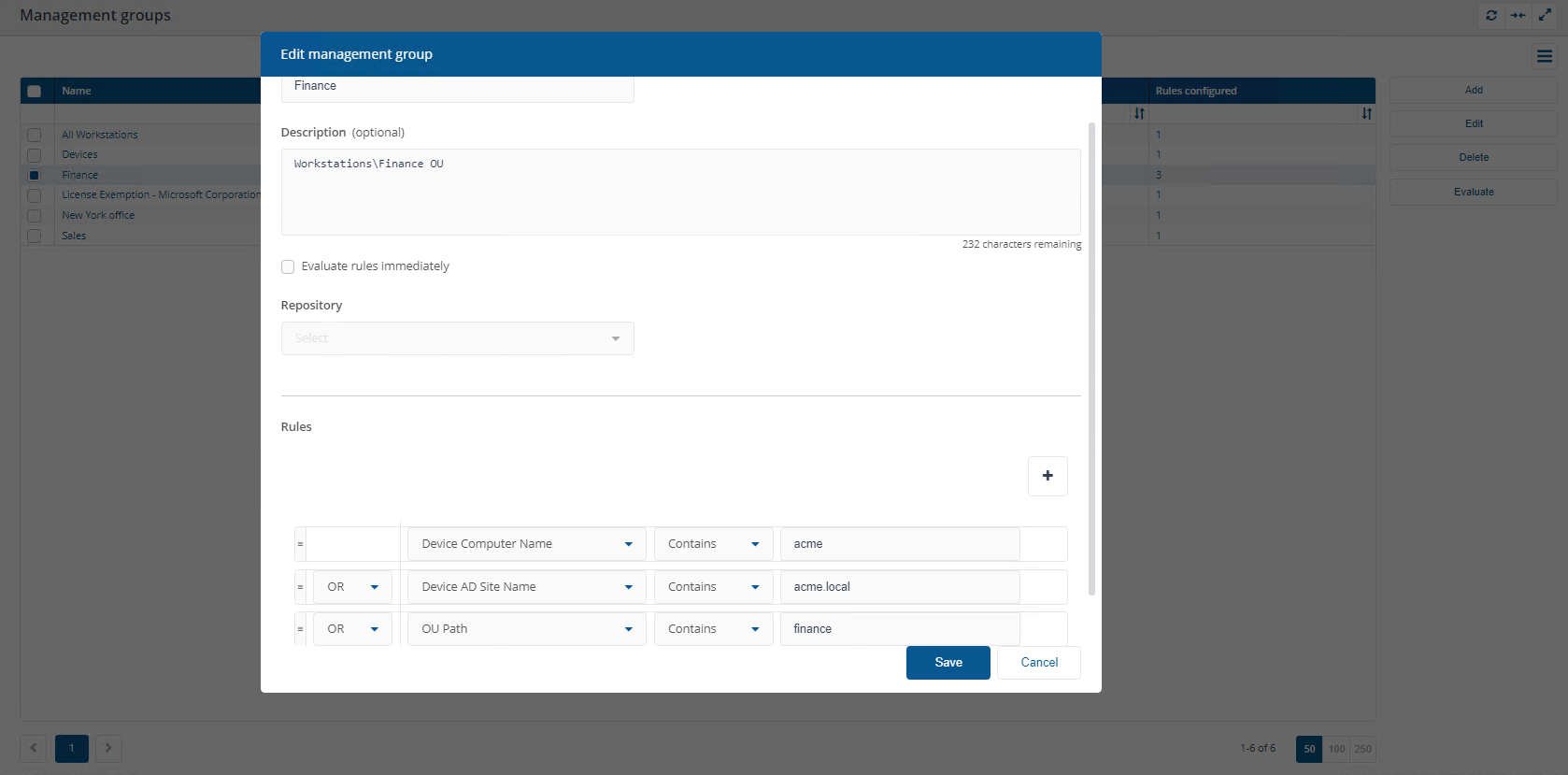The height and width of the screenshot is (775, 1568).
Task: Toggle the select-all checkbox in table header
Action: click(x=35, y=92)
